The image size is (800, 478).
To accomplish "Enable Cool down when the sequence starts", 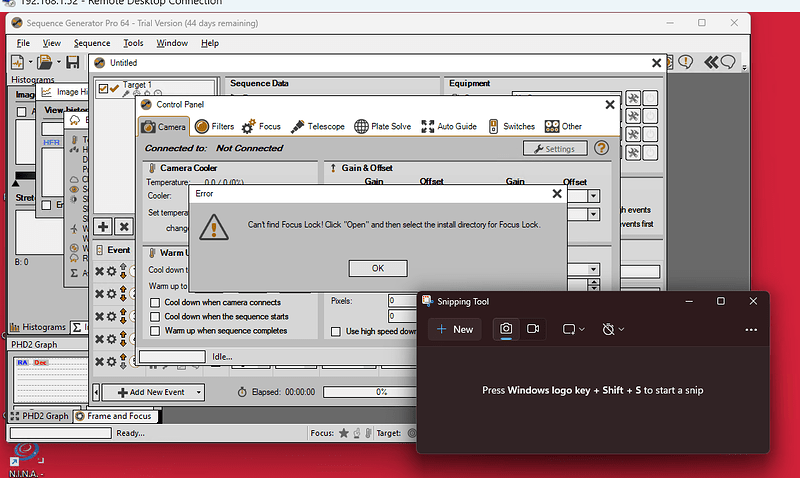I will [155, 317].
